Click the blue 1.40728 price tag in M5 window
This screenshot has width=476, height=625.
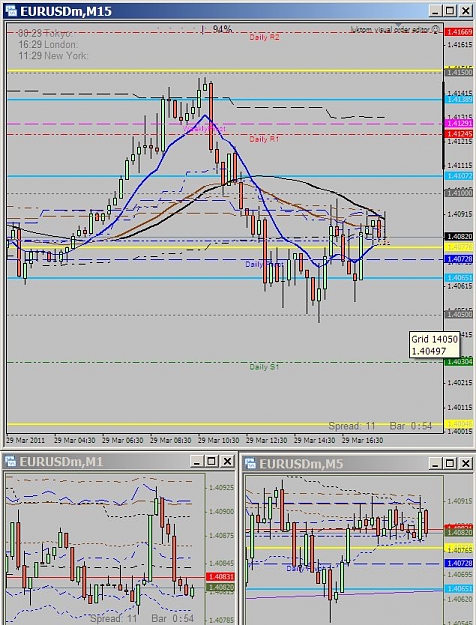pyautogui.click(x=458, y=563)
